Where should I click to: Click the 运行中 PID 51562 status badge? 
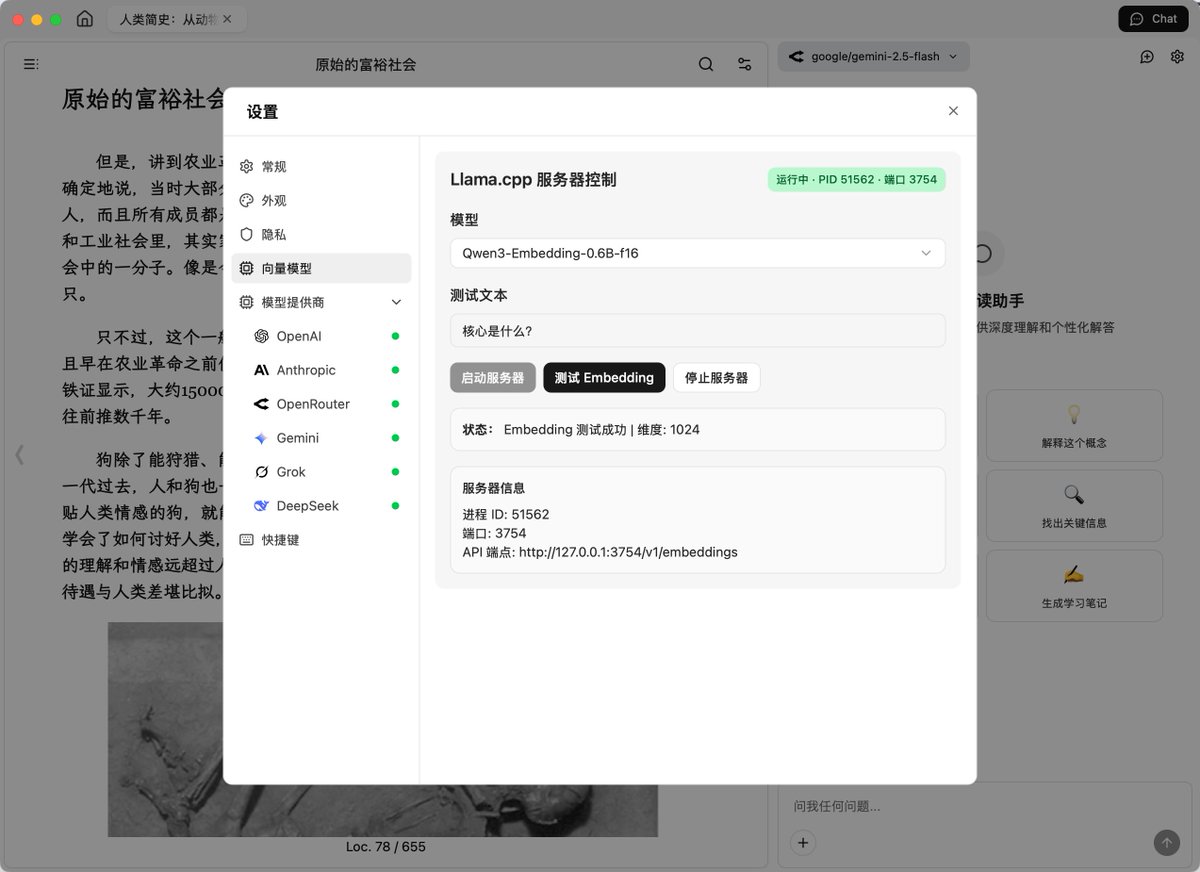tap(857, 180)
